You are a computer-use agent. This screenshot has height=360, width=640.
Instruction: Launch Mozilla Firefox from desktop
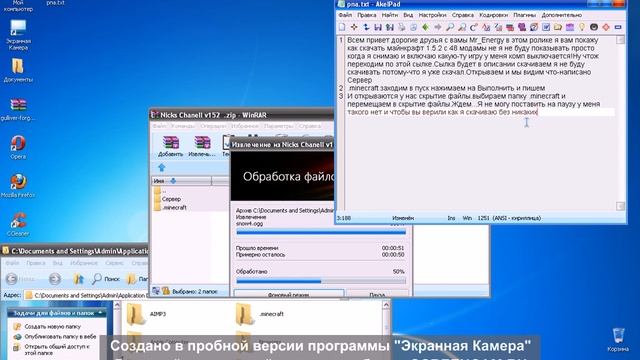[18, 186]
